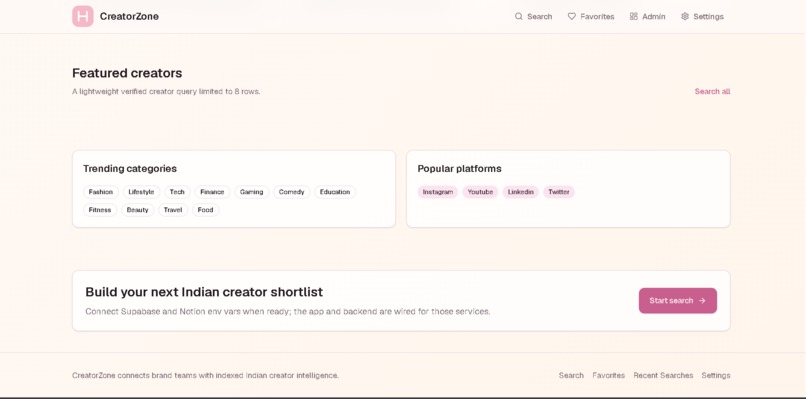
Task: Choose the Twitter platform chip
Action: tap(559, 192)
